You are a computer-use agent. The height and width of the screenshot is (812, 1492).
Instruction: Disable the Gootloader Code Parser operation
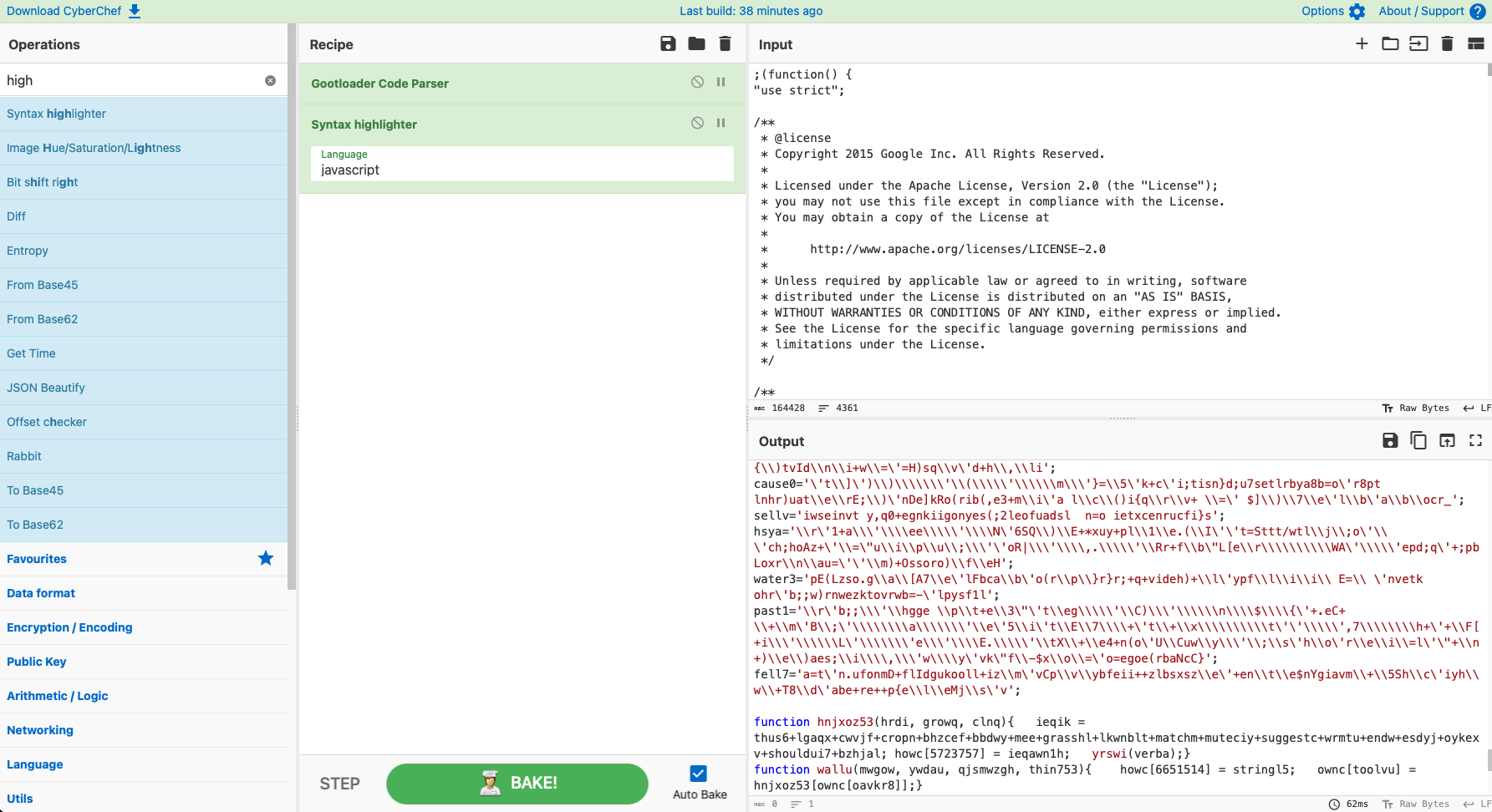tap(697, 82)
